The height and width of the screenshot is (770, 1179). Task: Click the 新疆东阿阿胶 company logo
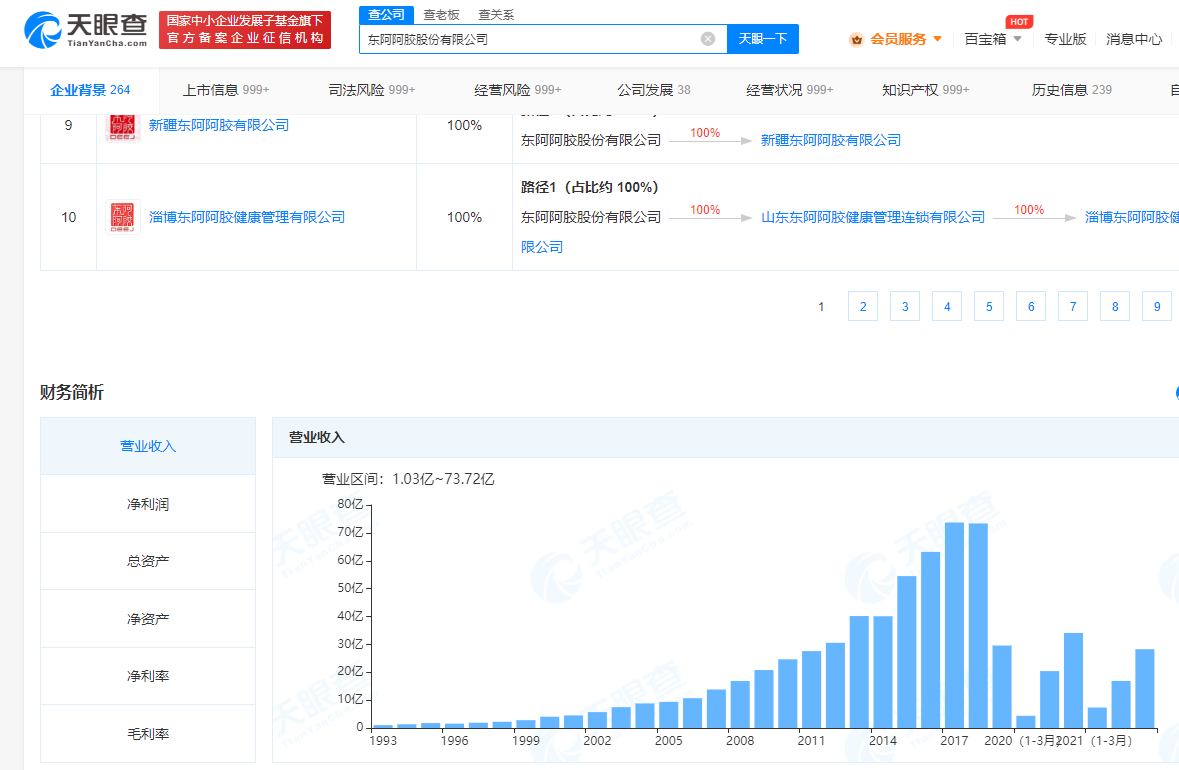pyautogui.click(x=124, y=127)
